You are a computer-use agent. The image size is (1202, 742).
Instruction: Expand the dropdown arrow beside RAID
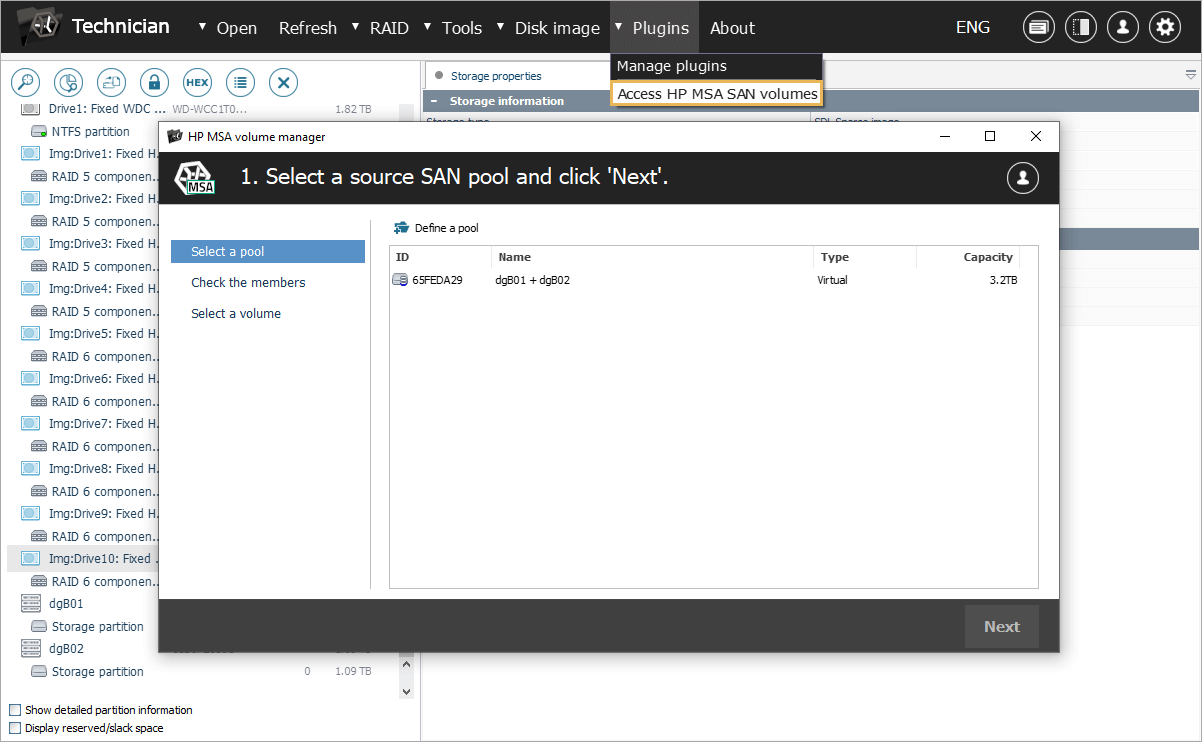click(x=355, y=26)
